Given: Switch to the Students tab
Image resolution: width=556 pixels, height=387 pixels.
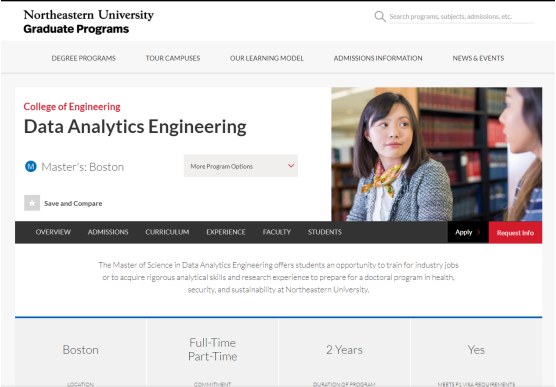Looking at the screenshot, I should point(325,232).
